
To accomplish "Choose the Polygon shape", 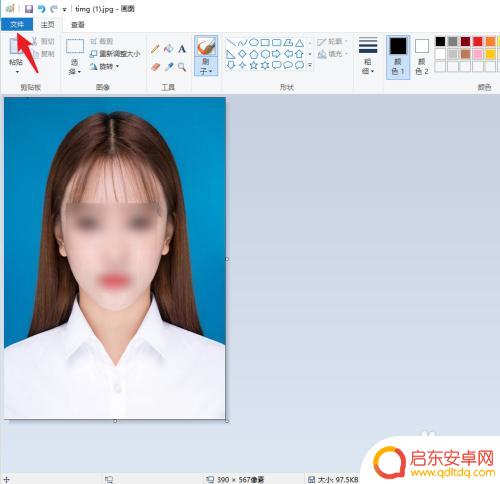I will pyautogui.click(x=288, y=43).
